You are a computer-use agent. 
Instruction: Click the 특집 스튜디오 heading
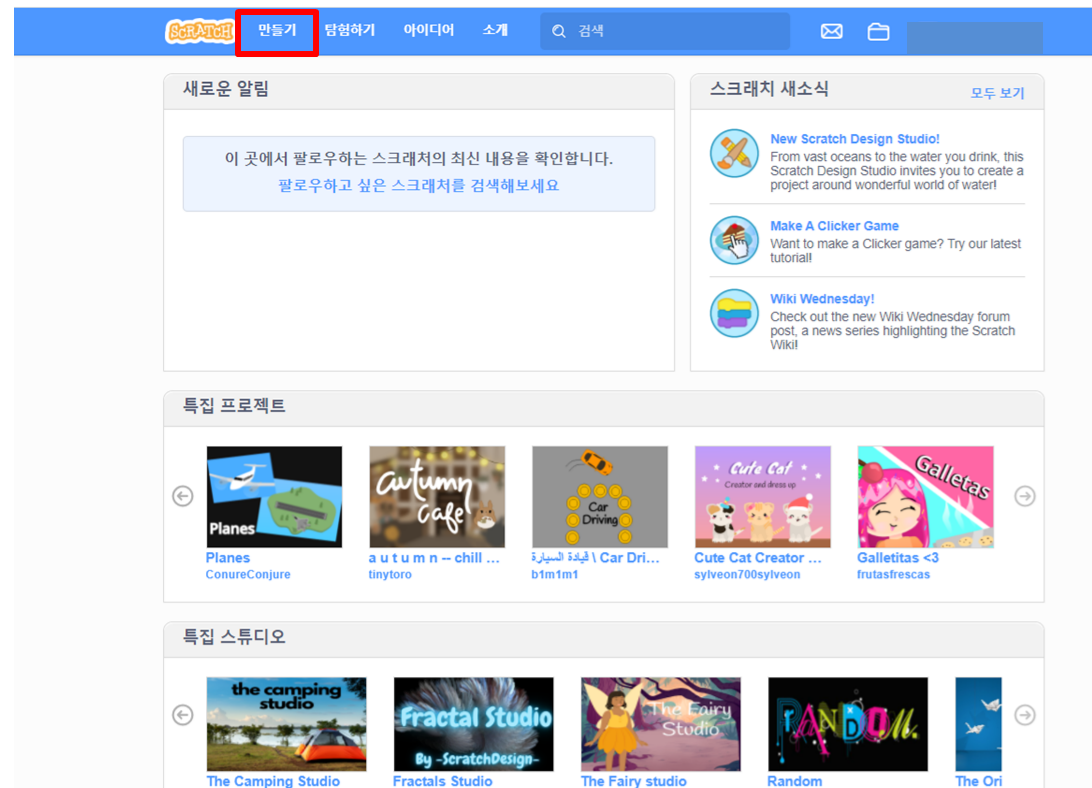click(234, 637)
